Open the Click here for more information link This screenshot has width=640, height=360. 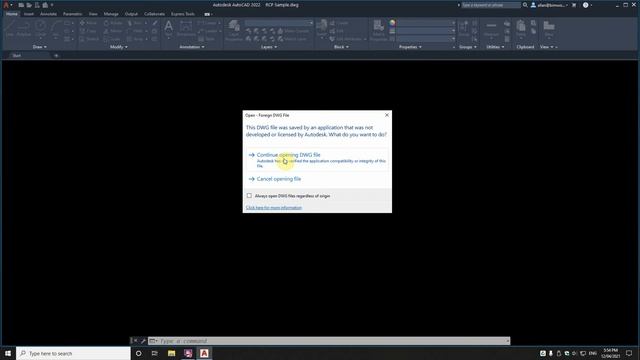click(274, 207)
